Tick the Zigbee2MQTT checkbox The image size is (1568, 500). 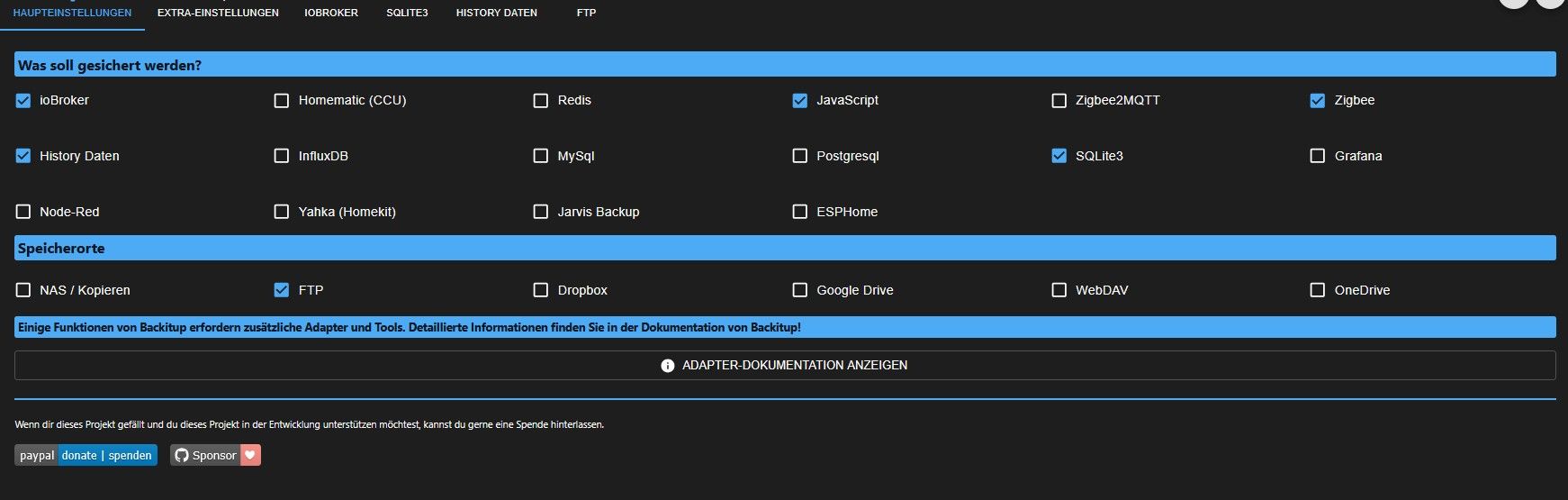[1059, 101]
